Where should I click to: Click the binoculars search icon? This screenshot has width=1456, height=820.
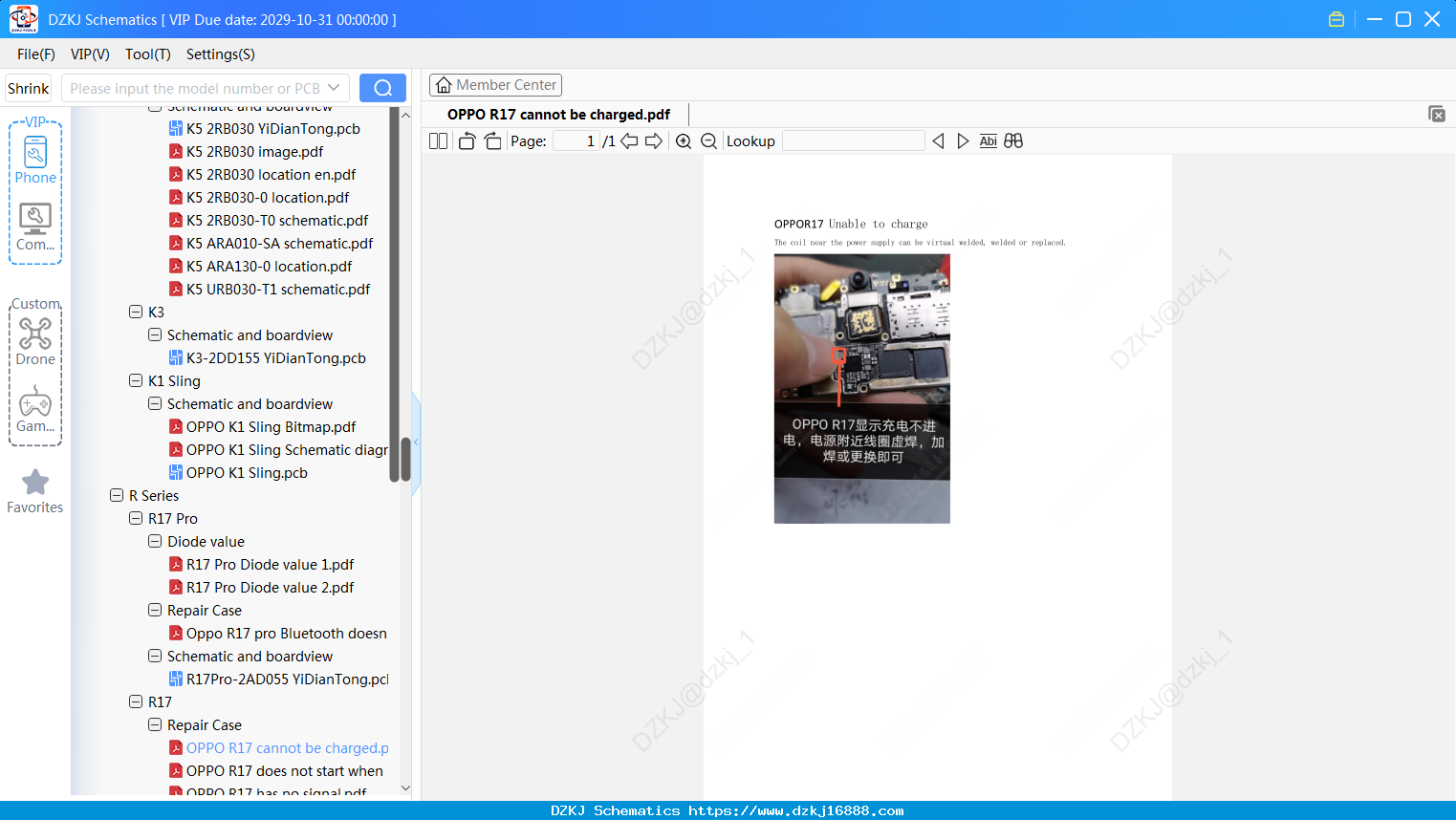[x=1013, y=141]
